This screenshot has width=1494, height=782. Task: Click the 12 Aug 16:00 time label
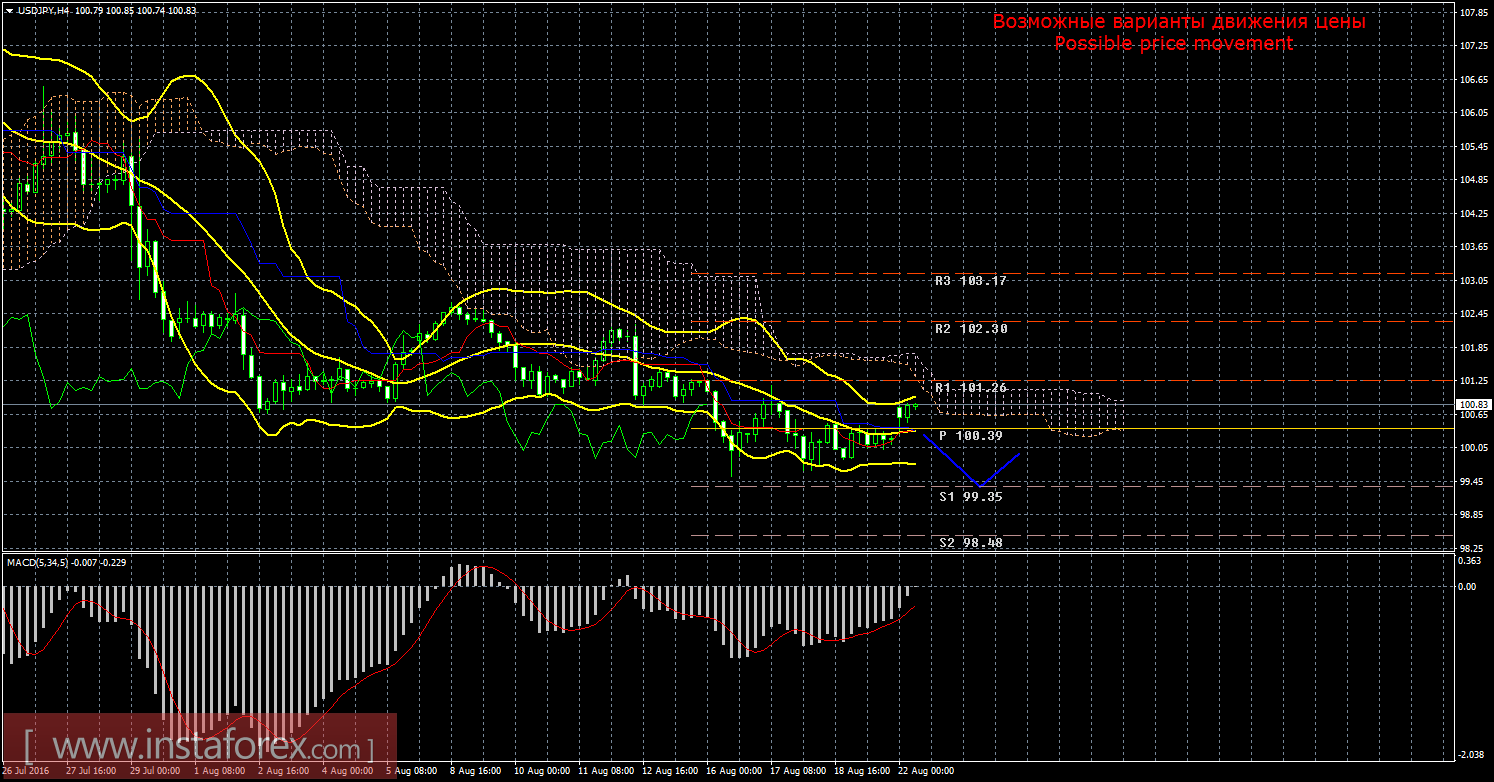(x=669, y=772)
